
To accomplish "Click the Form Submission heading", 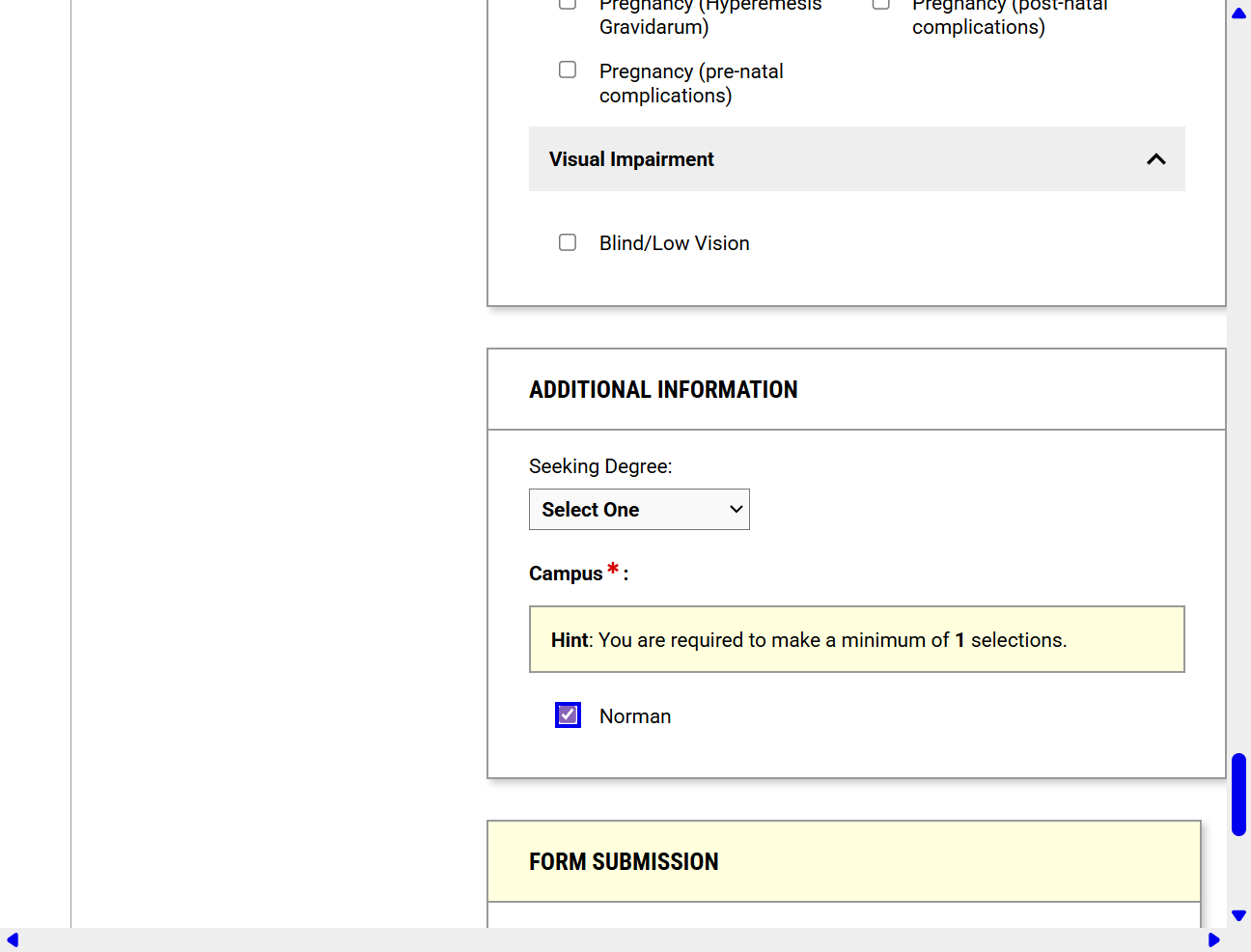I will point(624,862).
